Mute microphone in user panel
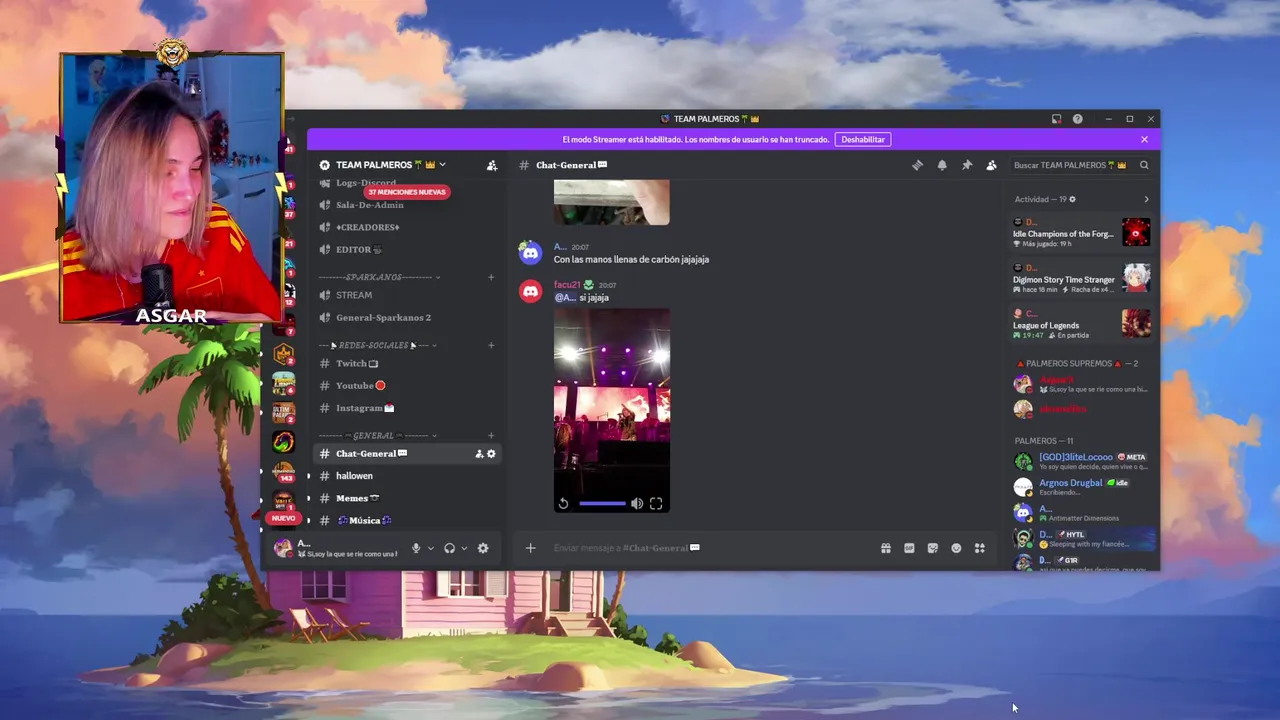 point(416,548)
